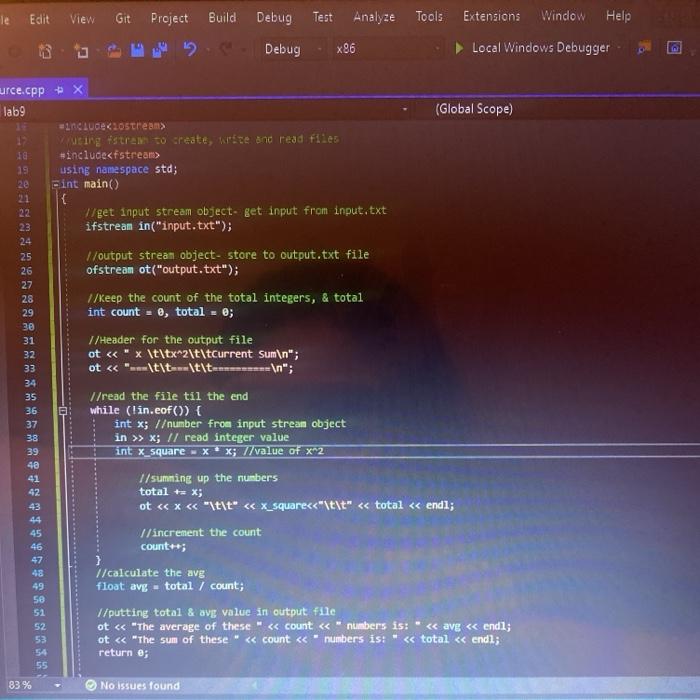Open the dropdown arrow next to Undo
Image resolution: width=700 pixels, height=700 pixels.
tap(208, 49)
